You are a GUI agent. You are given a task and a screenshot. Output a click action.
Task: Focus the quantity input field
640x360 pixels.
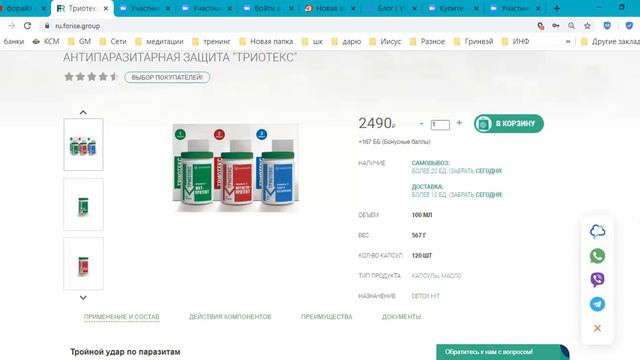pos(440,124)
